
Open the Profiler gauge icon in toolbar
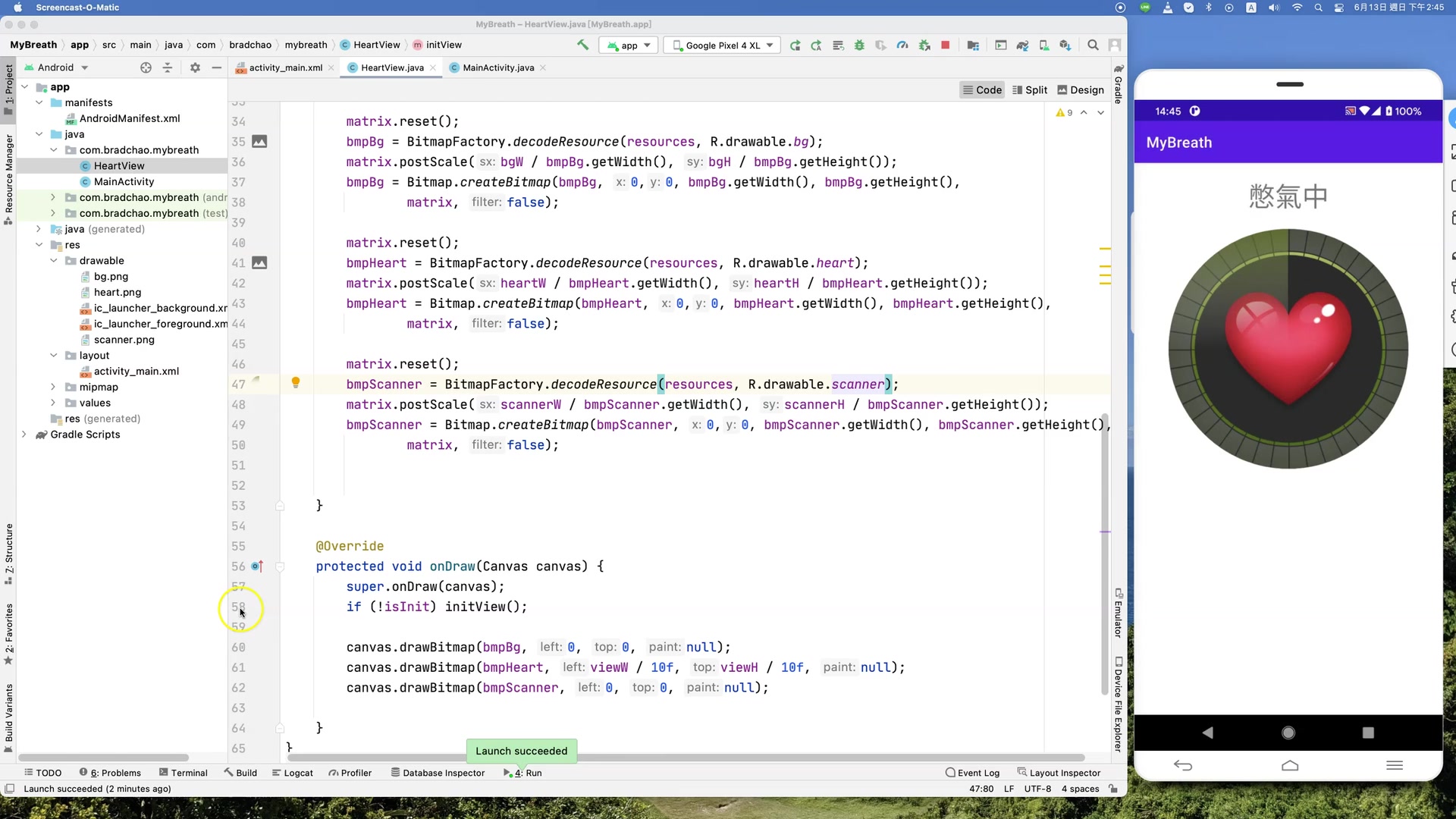(902, 45)
